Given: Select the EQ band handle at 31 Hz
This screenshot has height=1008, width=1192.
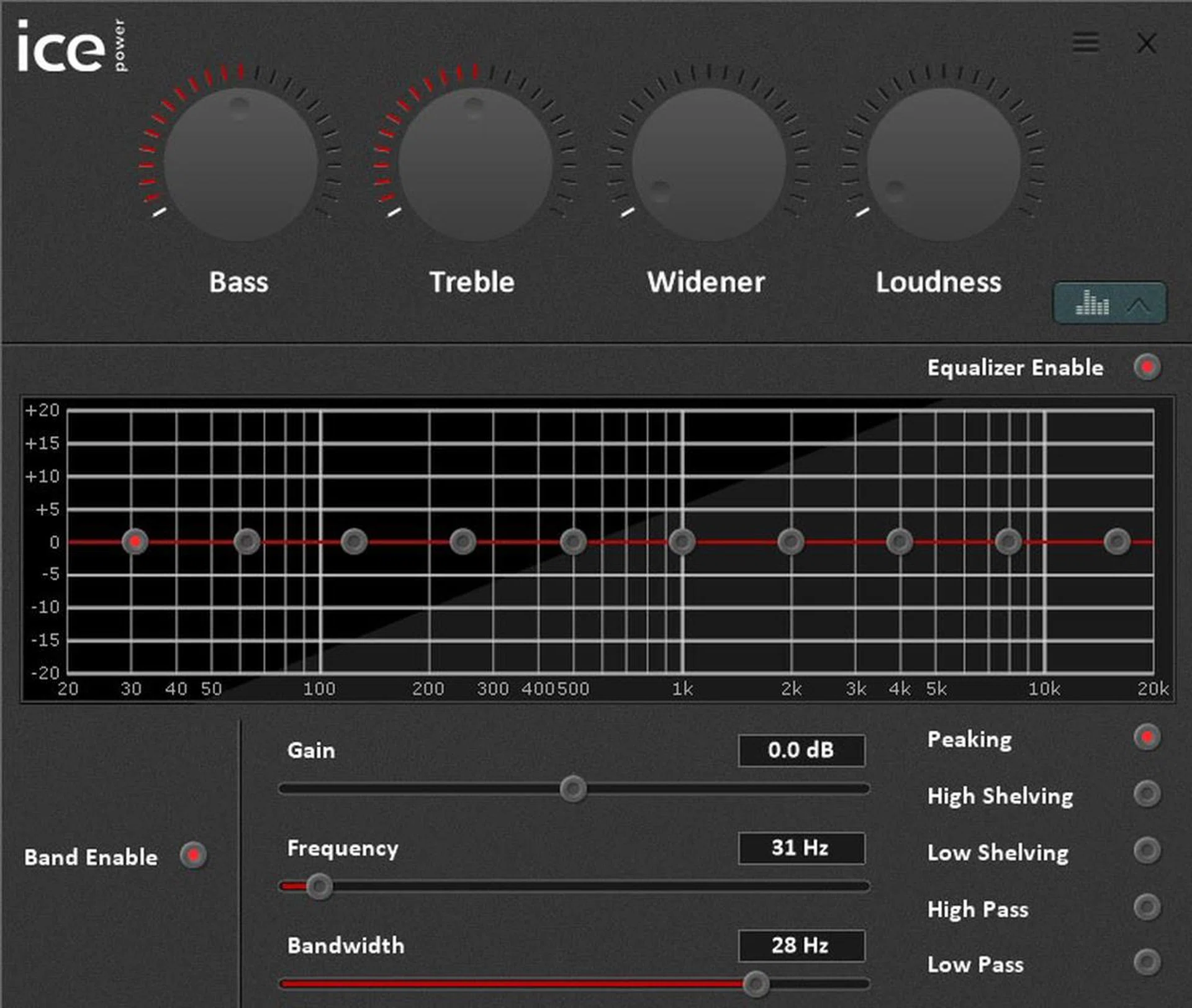Looking at the screenshot, I should tap(137, 541).
